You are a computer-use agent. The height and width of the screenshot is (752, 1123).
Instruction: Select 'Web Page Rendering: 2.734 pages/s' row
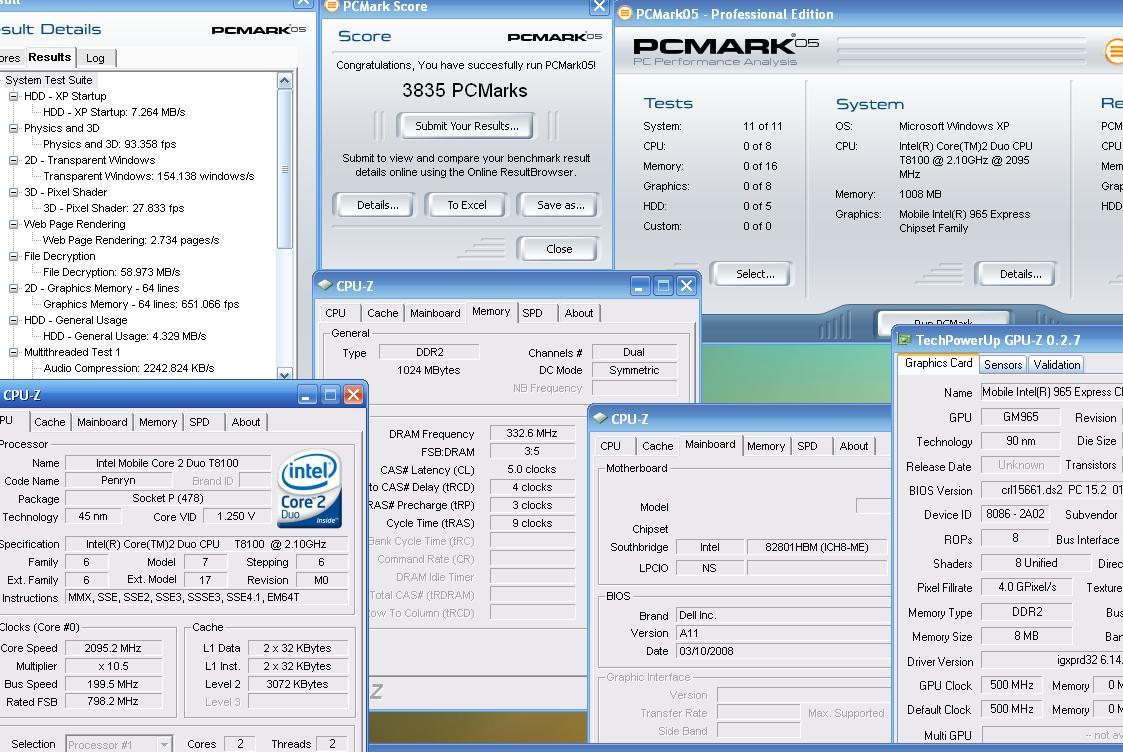click(131, 240)
